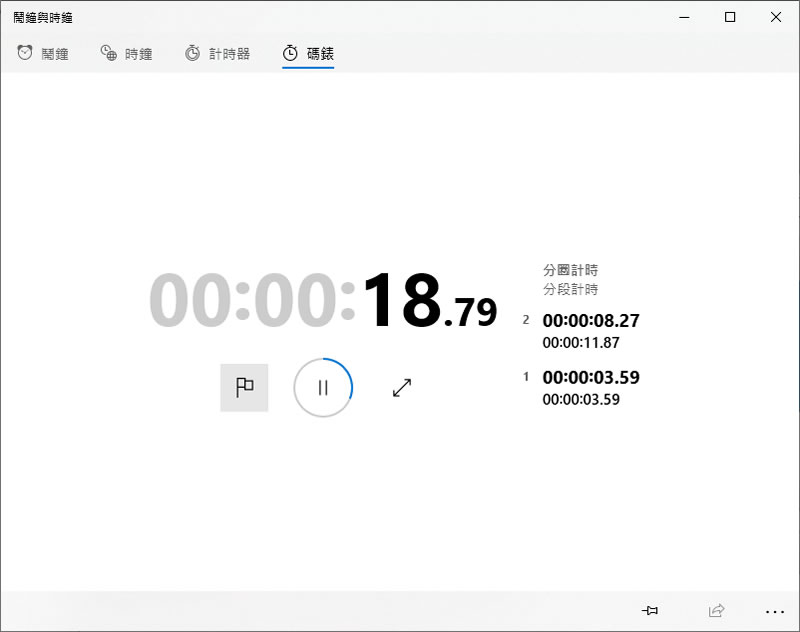
Task: Maximize the 鬧鐘與時鐘 window
Action: click(730, 17)
